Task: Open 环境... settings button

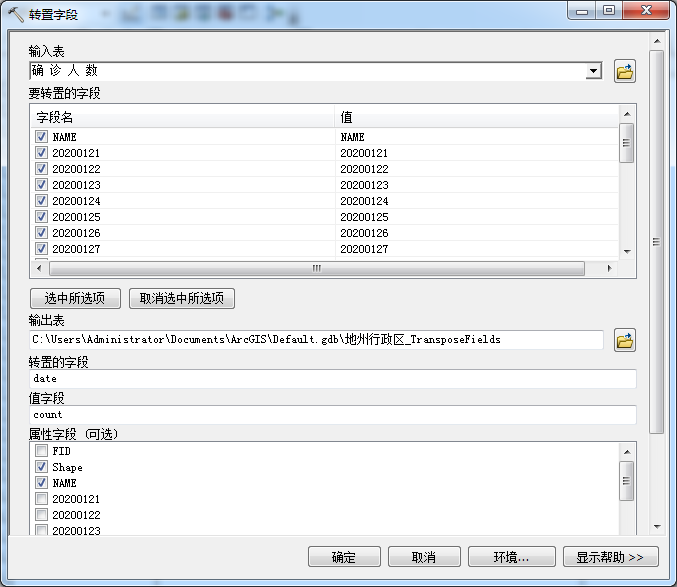Action: (x=512, y=557)
